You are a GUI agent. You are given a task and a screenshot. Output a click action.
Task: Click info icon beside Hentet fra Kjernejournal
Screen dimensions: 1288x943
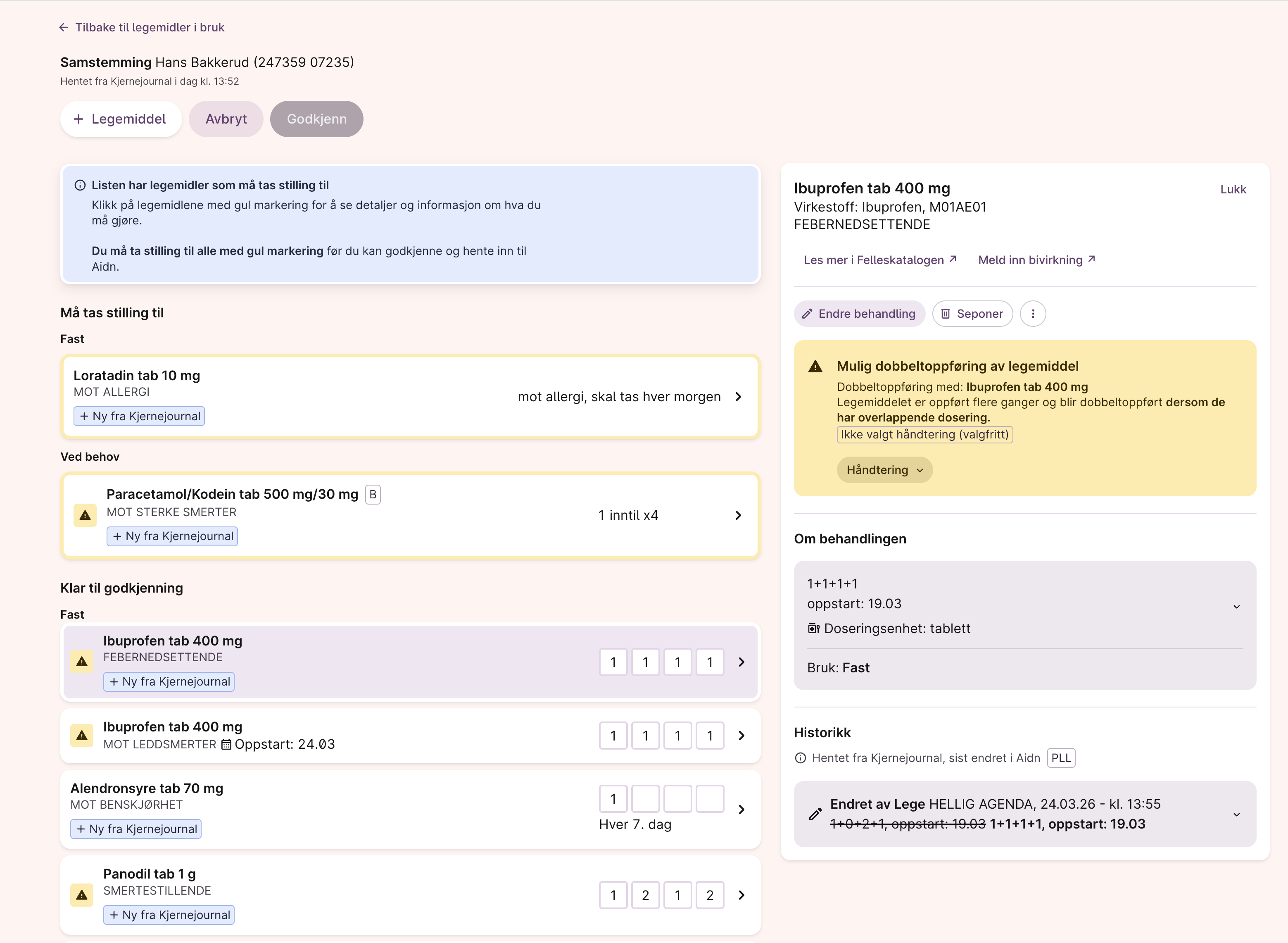click(800, 758)
